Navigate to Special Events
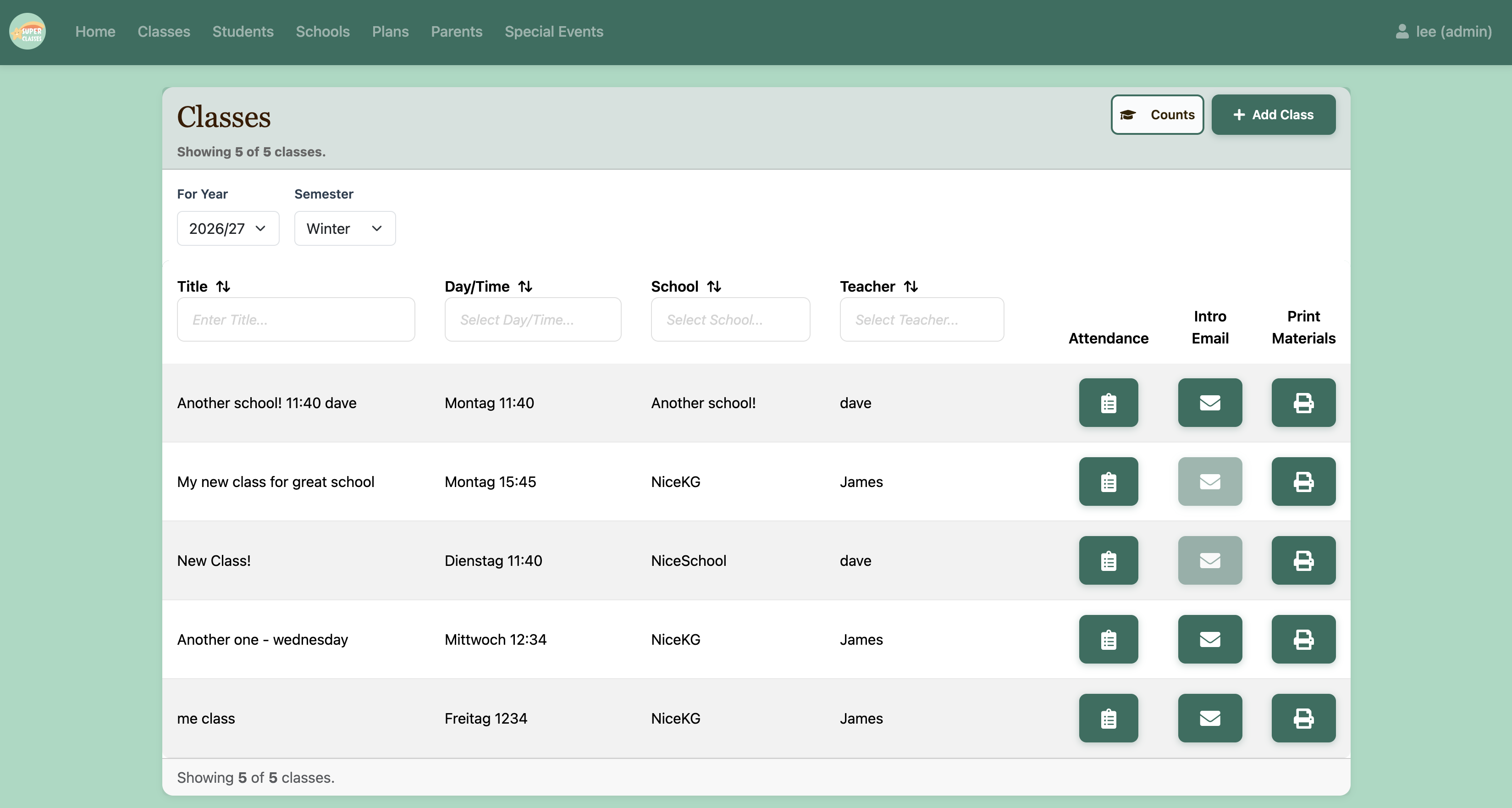This screenshot has height=808, width=1512. [554, 32]
